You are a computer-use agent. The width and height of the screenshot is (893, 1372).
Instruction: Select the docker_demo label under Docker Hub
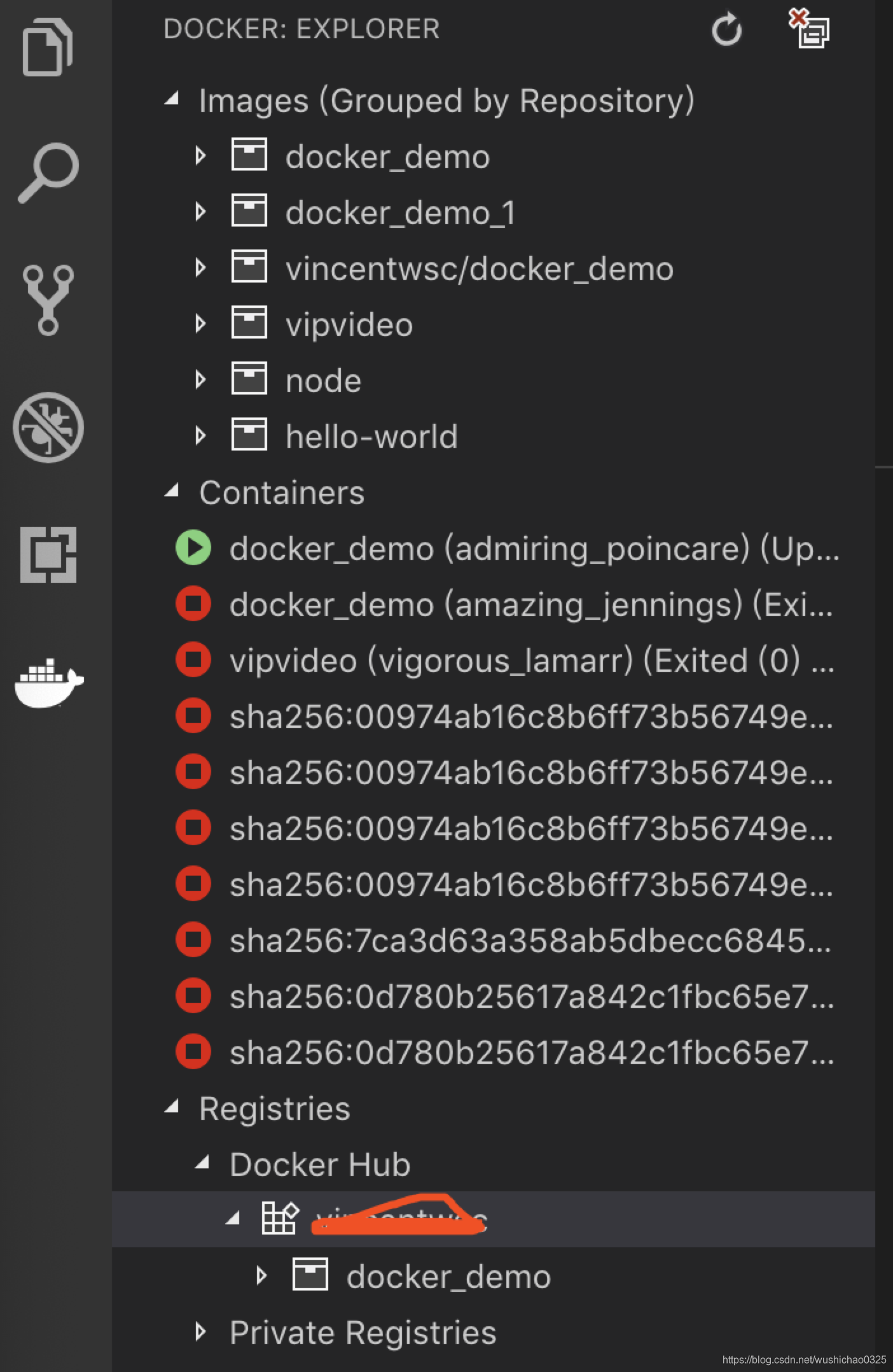pos(448,1277)
